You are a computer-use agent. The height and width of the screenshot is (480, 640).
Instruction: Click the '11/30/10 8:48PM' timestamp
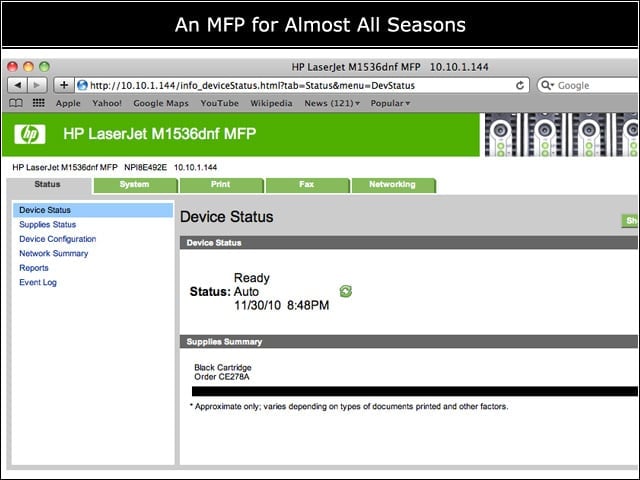pyautogui.click(x=282, y=305)
